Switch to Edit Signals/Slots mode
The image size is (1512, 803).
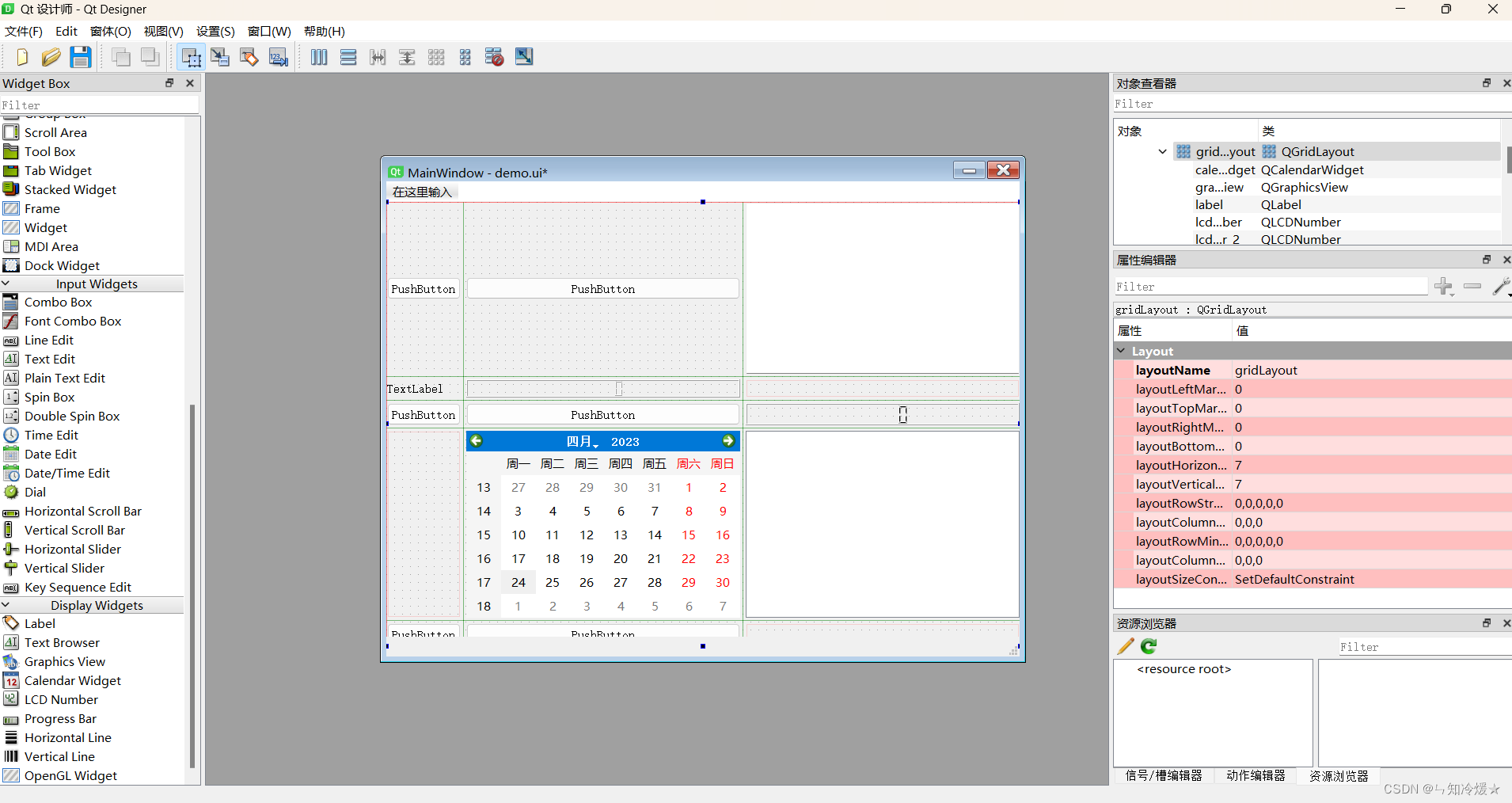click(220, 57)
